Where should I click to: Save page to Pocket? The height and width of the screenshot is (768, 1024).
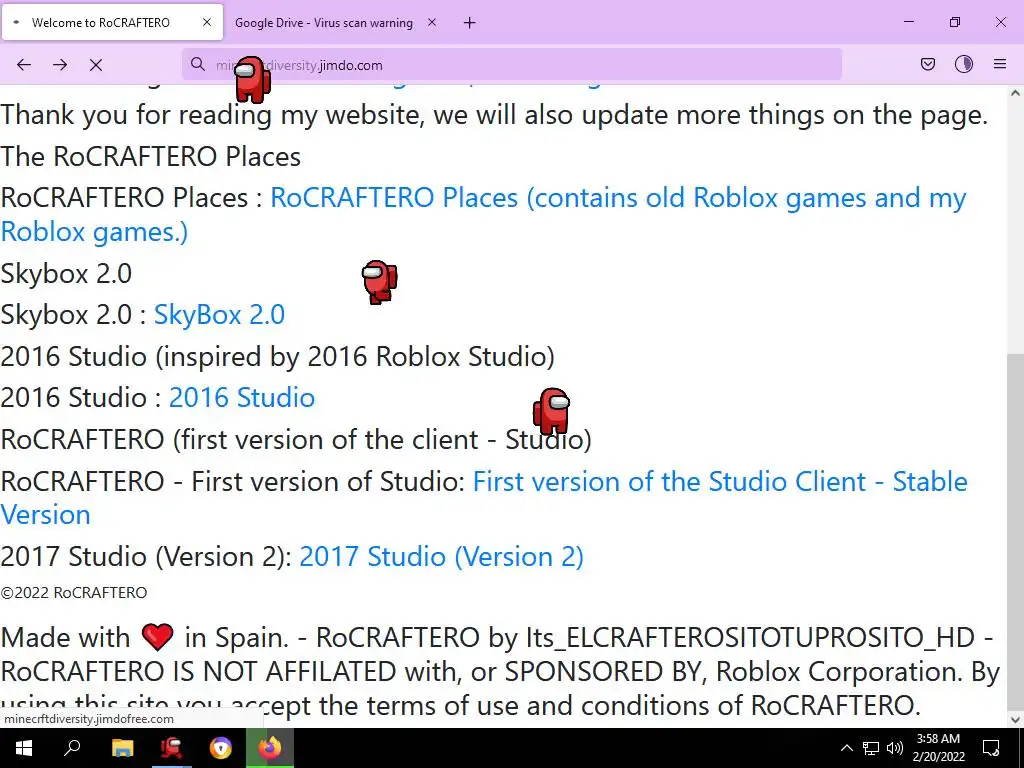[x=928, y=64]
